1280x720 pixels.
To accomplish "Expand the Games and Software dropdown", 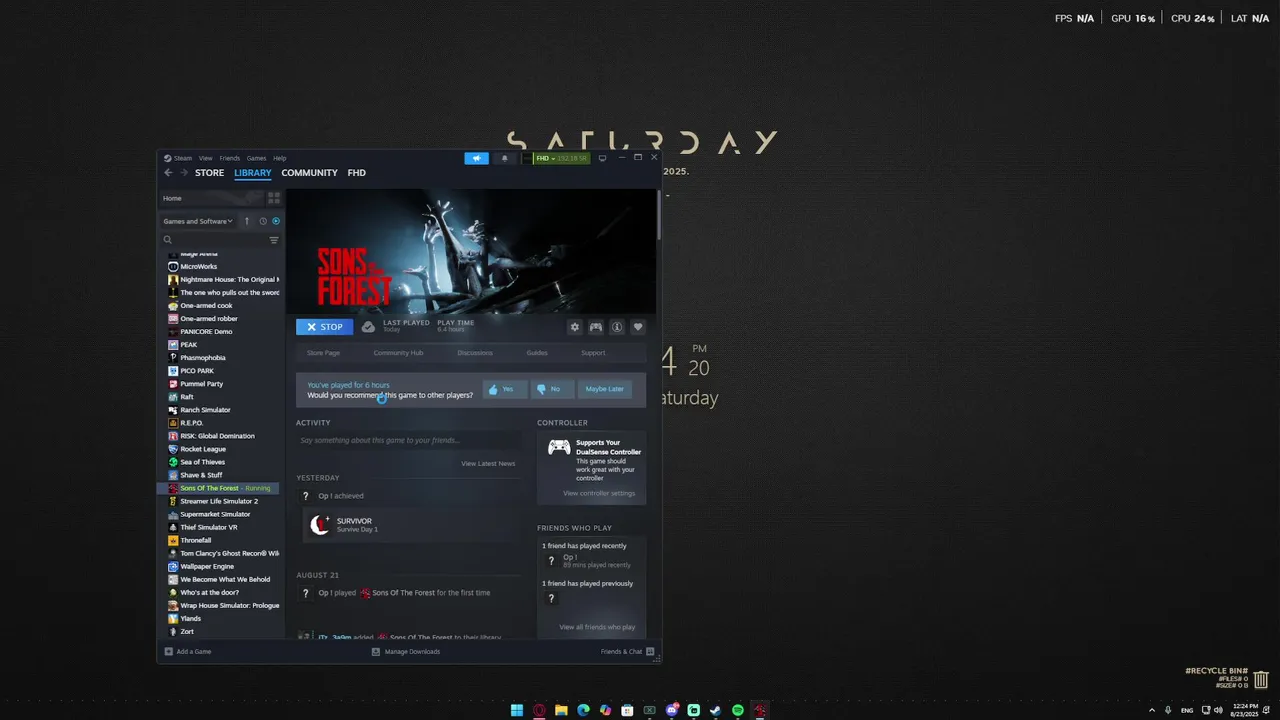I will [198, 221].
